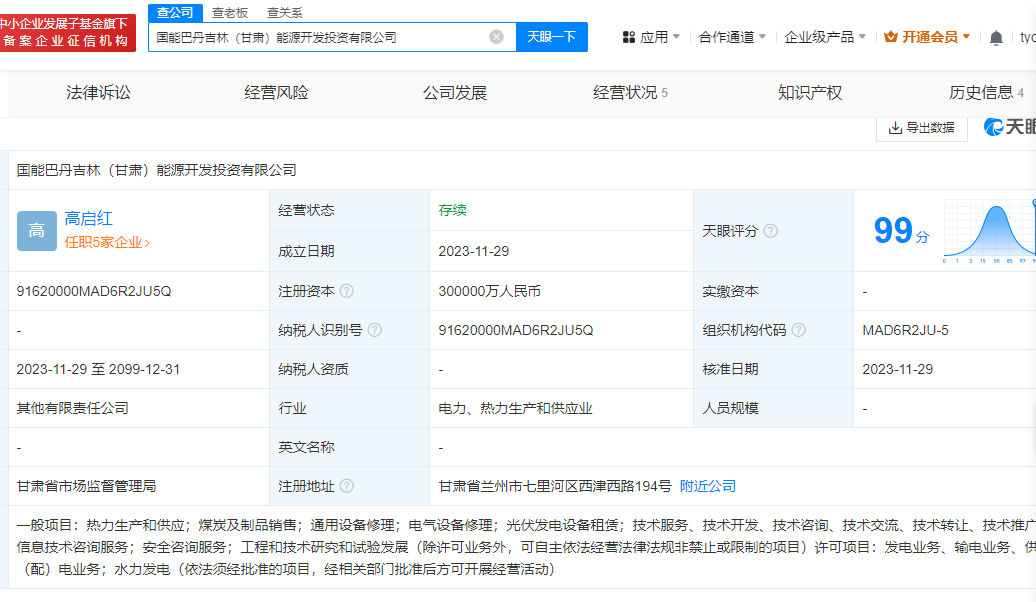Open the 知识产权 section tab
This screenshot has width=1036, height=602.
810,93
